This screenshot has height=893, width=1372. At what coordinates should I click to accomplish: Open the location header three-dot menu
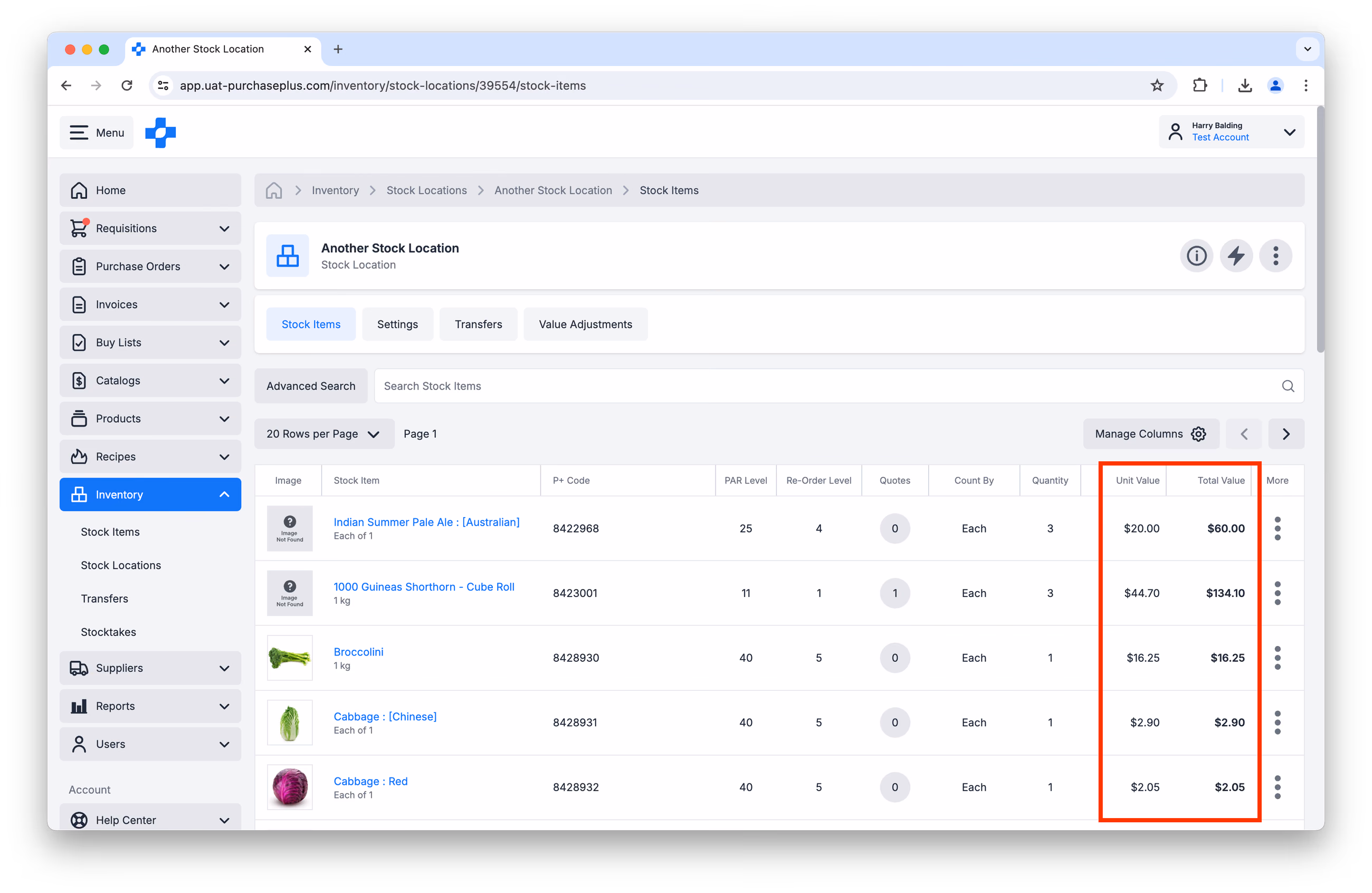pyautogui.click(x=1276, y=255)
